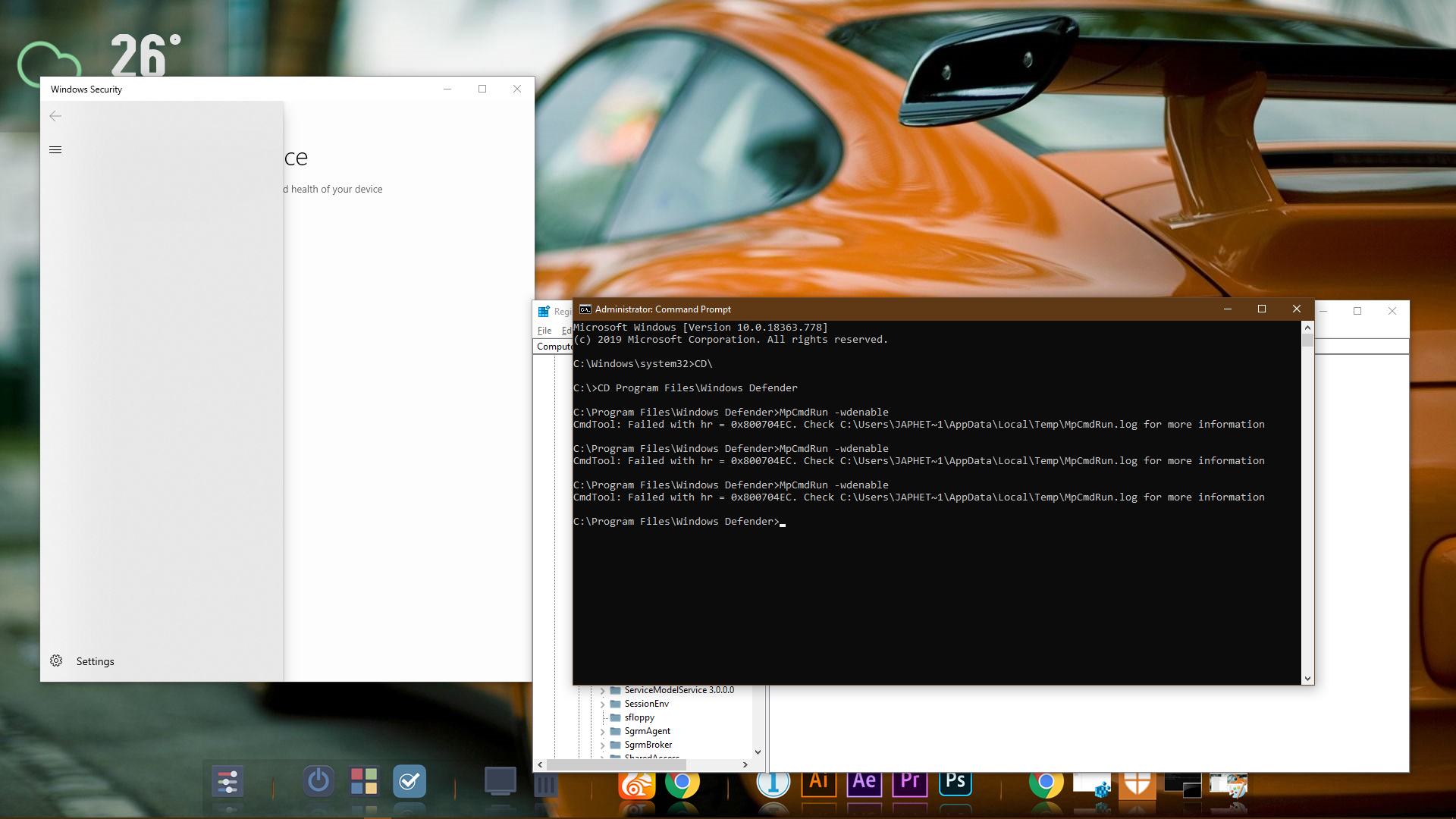Click the colored grid launcher on the taskbar

(x=365, y=781)
